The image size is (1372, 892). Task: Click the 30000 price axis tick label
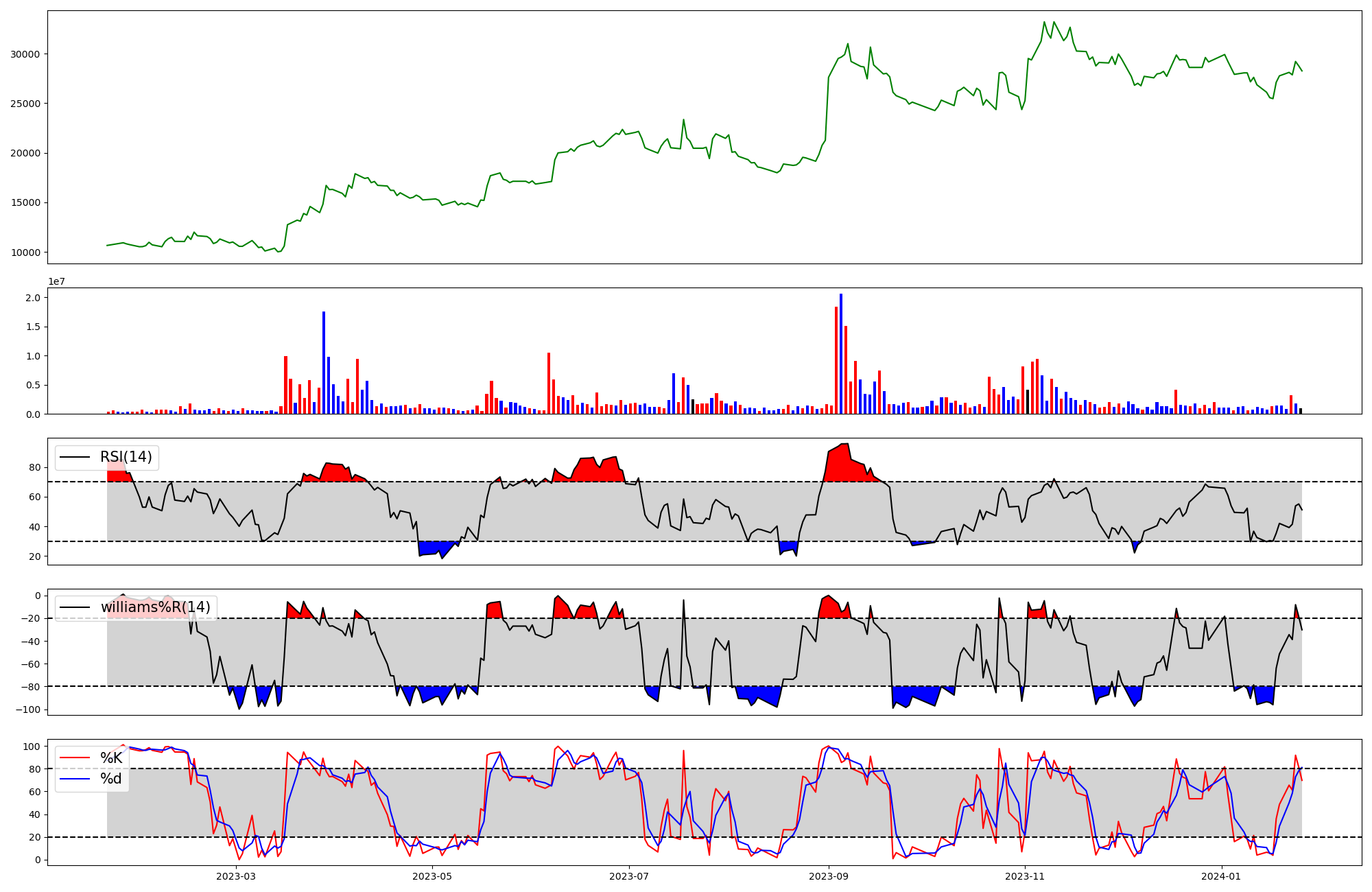click(25, 54)
